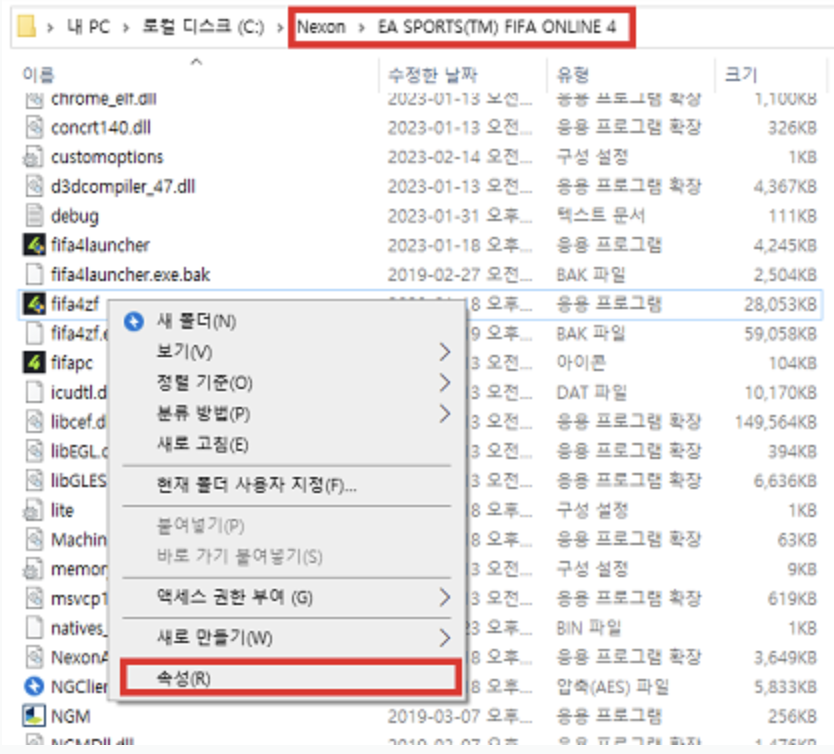The height and width of the screenshot is (754, 834).
Task: Click the libGLES dll file icon
Action: pos(34,481)
